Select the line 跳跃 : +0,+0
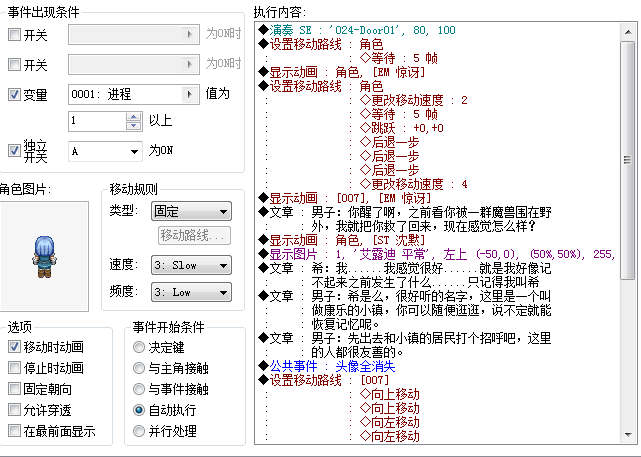The image size is (641, 457). click(401, 128)
